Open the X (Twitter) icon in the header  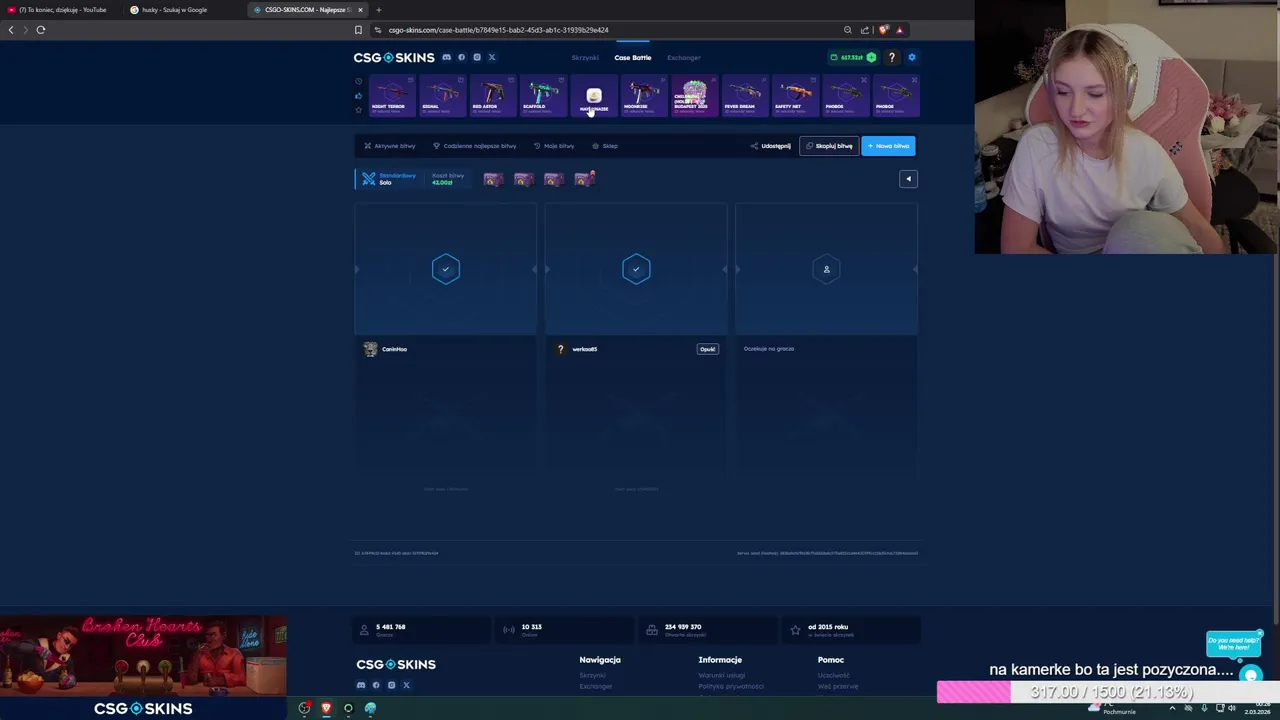(x=492, y=57)
